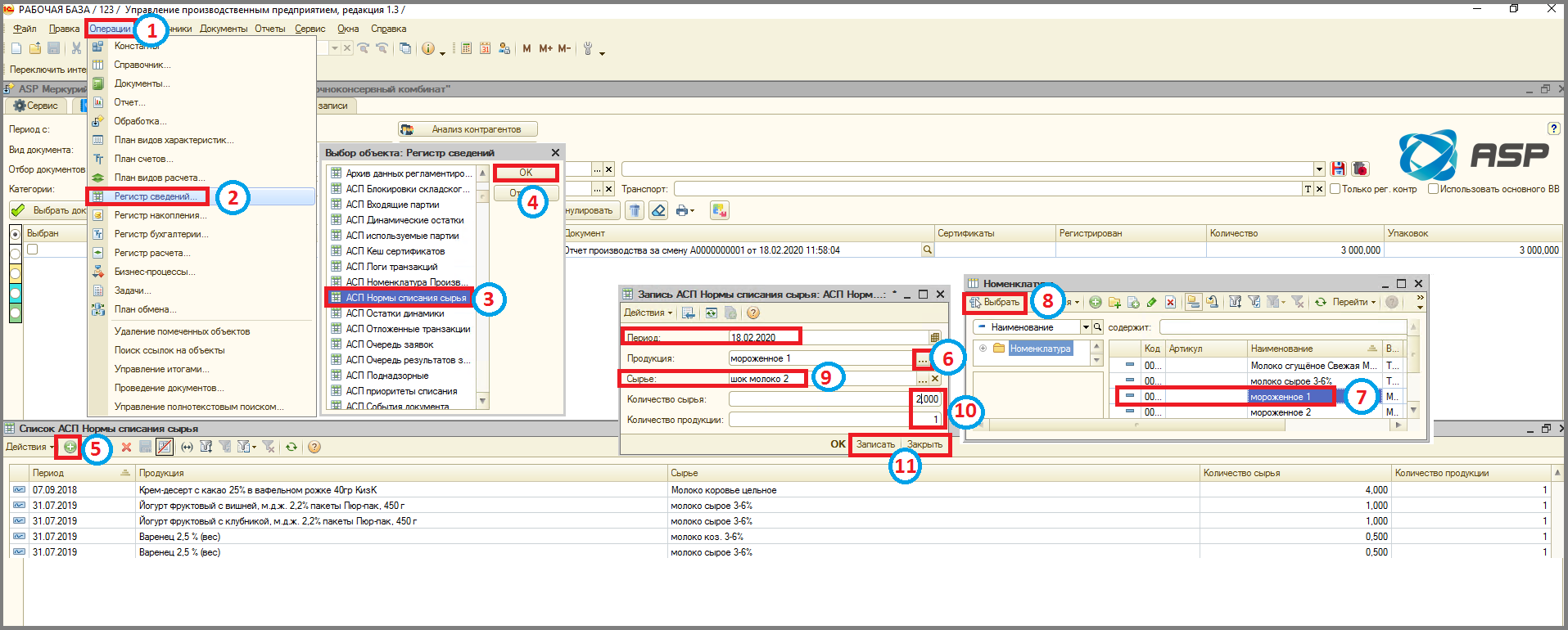Click the help icon in Запись АСП Нормы window
Viewport: 1568px width, 630px height.
(753, 313)
